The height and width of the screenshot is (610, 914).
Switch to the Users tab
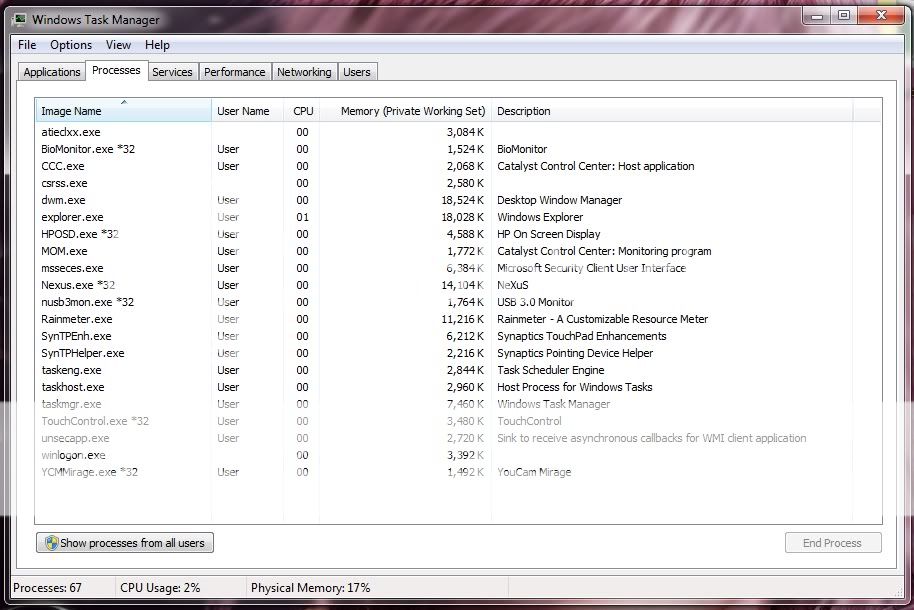357,72
